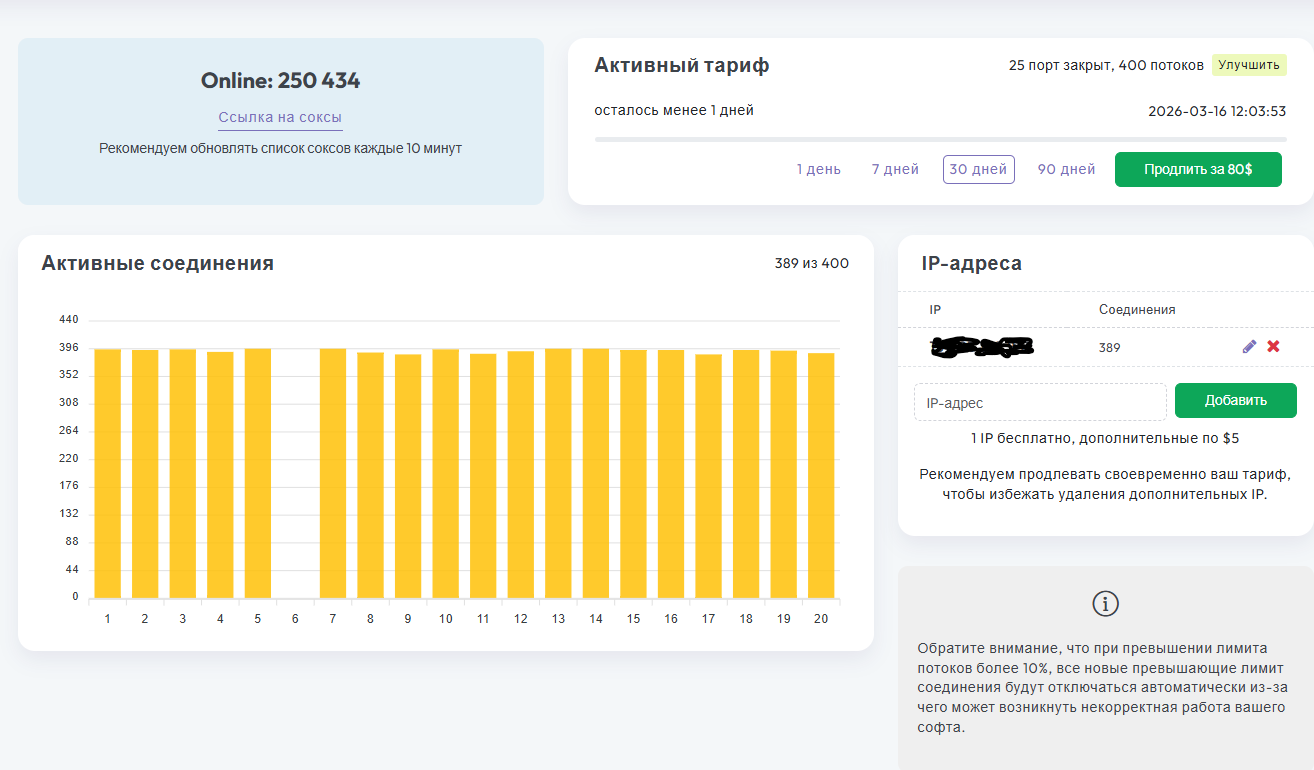Select the 30 дней tariff period

tap(978, 170)
